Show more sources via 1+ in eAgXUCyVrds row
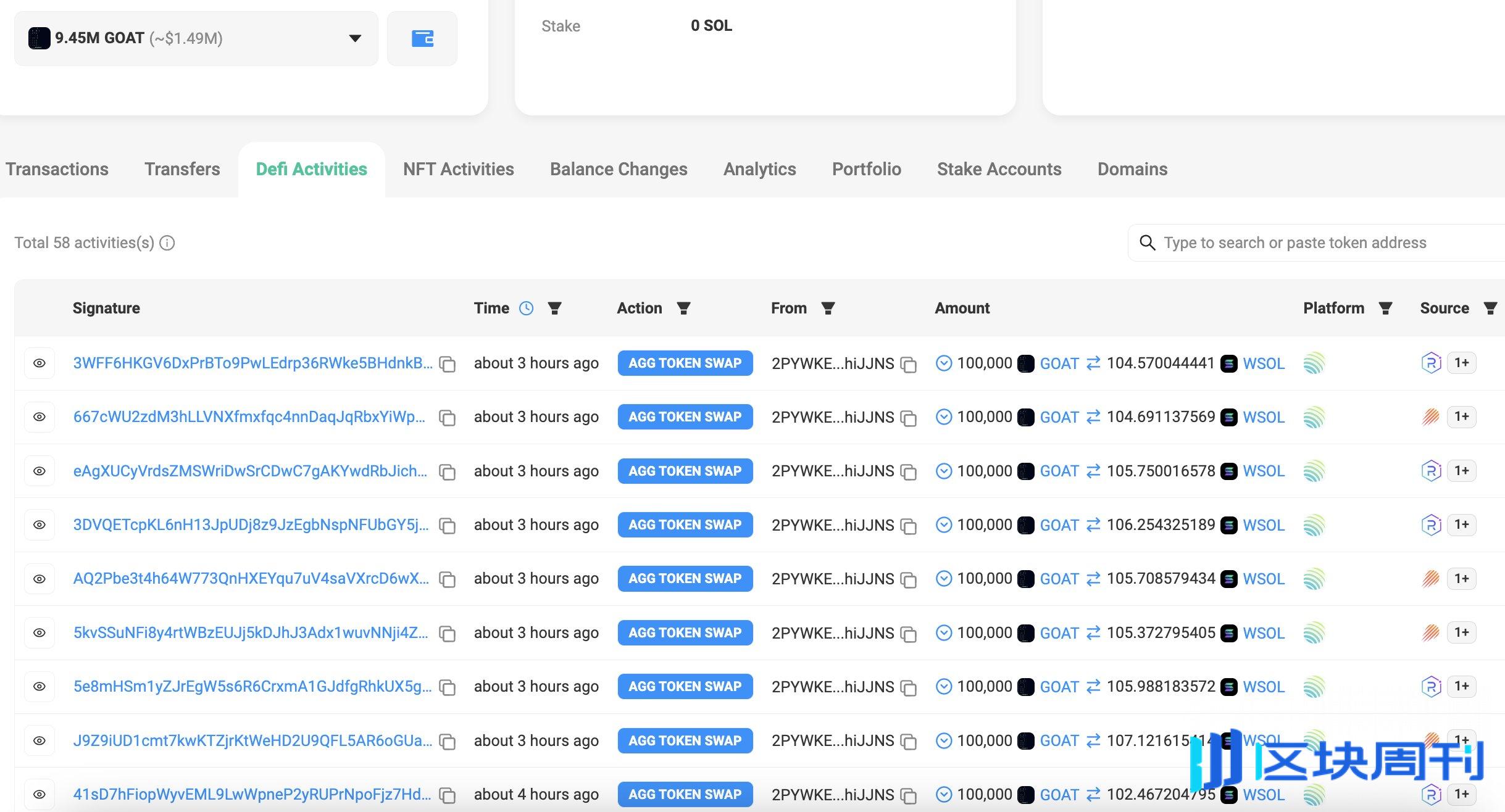The height and width of the screenshot is (812, 1505). (x=1461, y=471)
